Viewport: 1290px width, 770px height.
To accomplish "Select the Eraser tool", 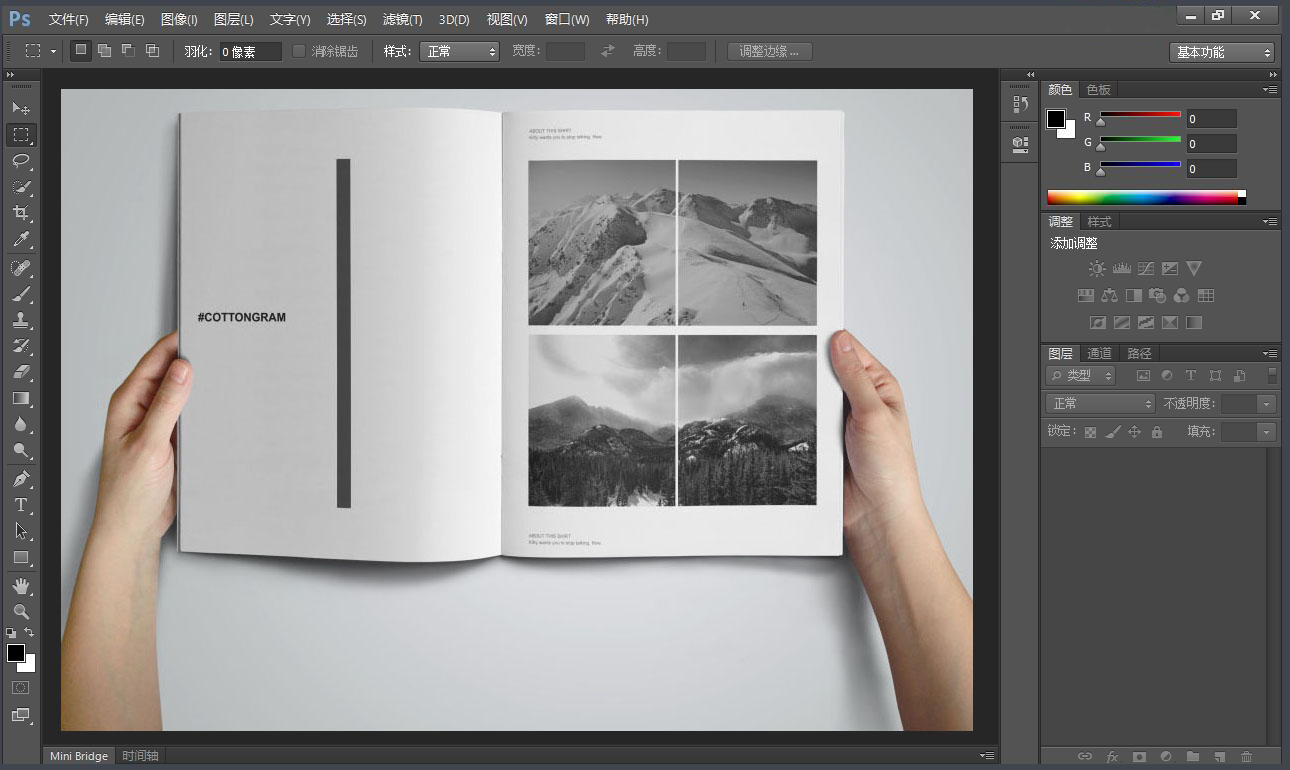I will tap(21, 372).
